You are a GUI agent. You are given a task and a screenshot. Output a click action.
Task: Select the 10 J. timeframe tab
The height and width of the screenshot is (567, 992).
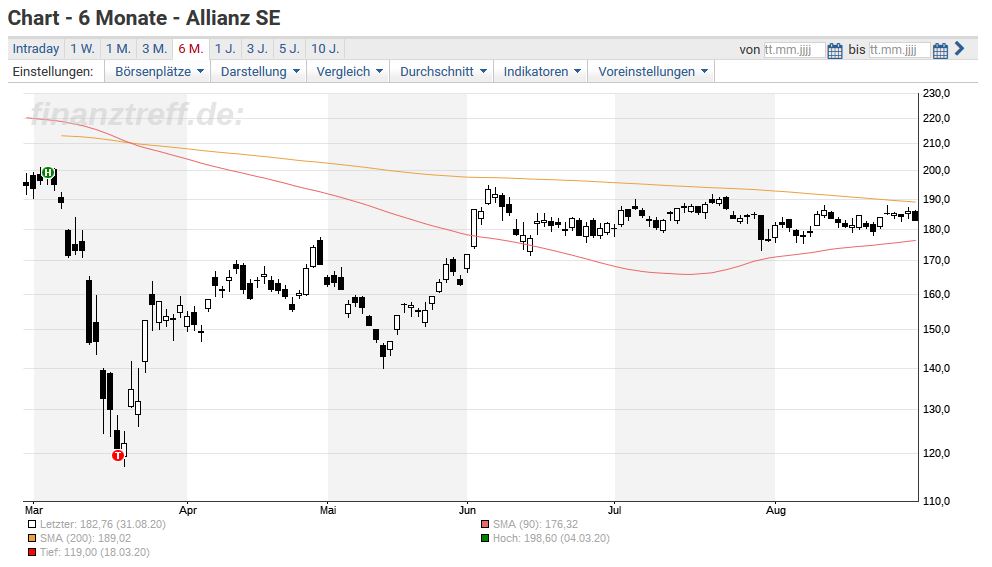pyautogui.click(x=325, y=49)
